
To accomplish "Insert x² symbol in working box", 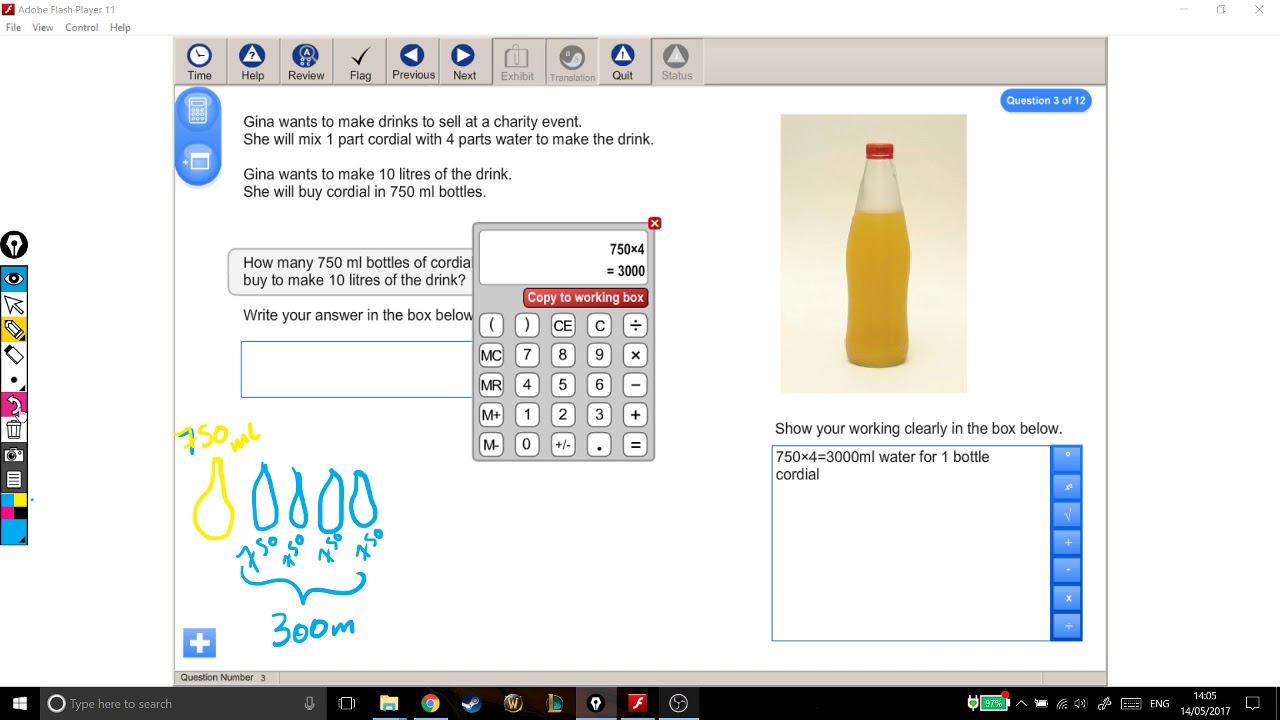I will tap(1067, 487).
